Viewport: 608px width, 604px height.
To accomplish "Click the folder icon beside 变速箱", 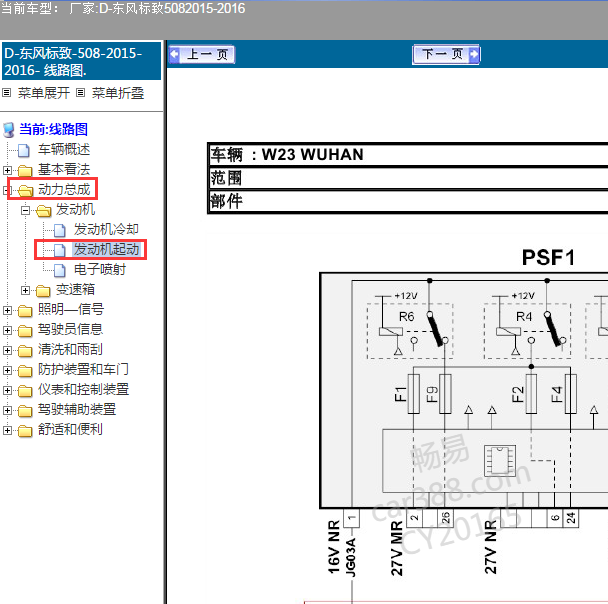I will (x=43, y=291).
